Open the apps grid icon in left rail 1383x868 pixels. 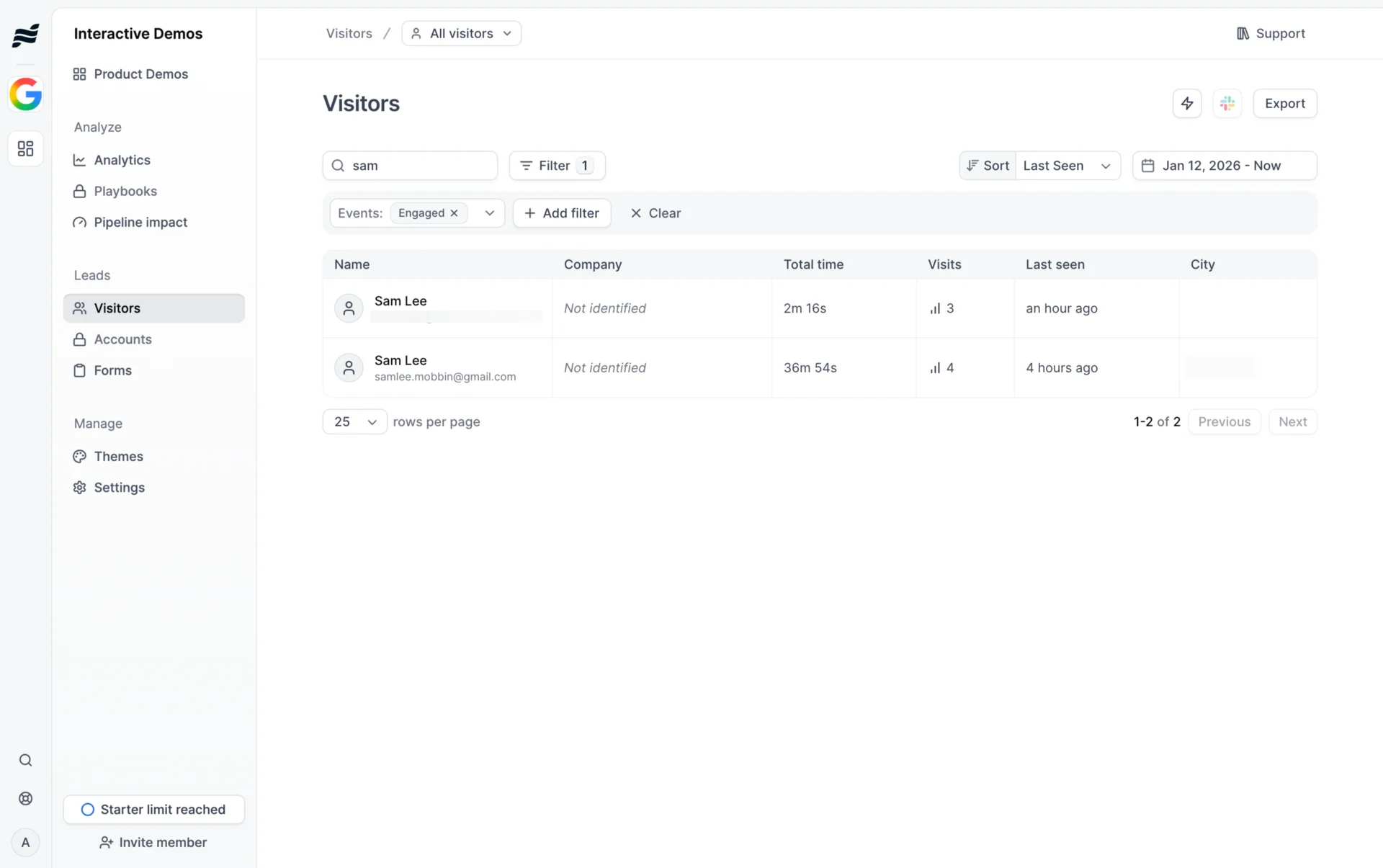pos(26,148)
